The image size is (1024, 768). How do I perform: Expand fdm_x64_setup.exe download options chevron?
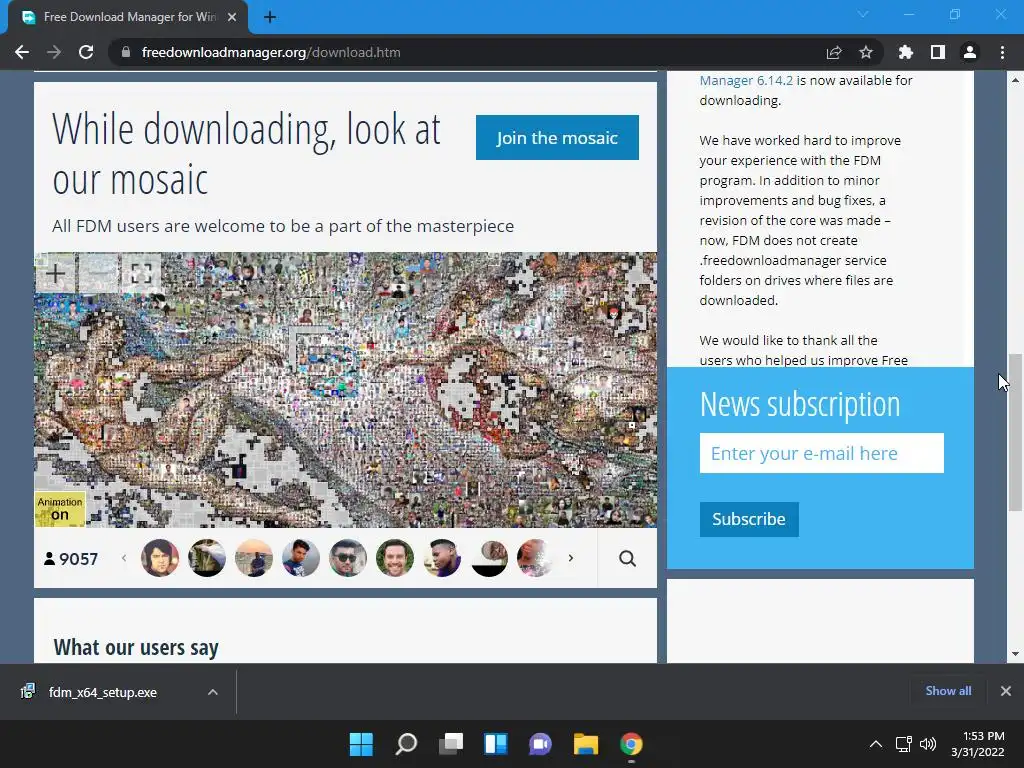pyautogui.click(x=212, y=692)
